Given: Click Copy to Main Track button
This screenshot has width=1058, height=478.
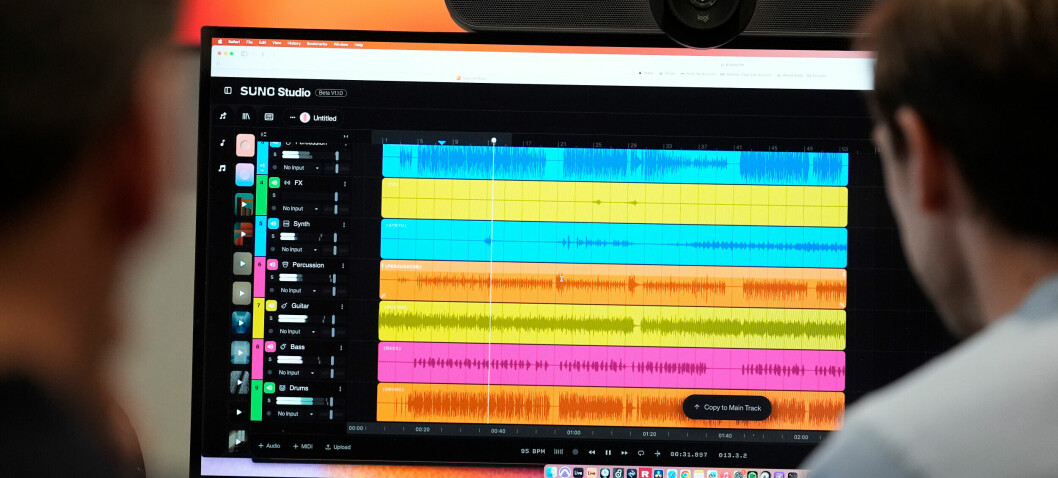Looking at the screenshot, I should [727, 408].
